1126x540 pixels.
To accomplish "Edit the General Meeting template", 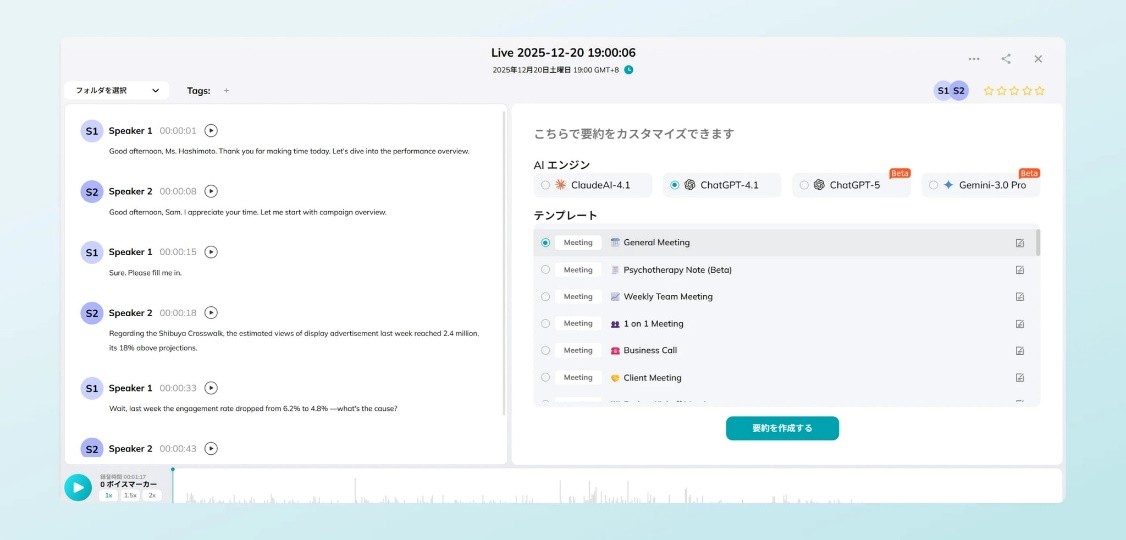I will pyautogui.click(x=1019, y=243).
